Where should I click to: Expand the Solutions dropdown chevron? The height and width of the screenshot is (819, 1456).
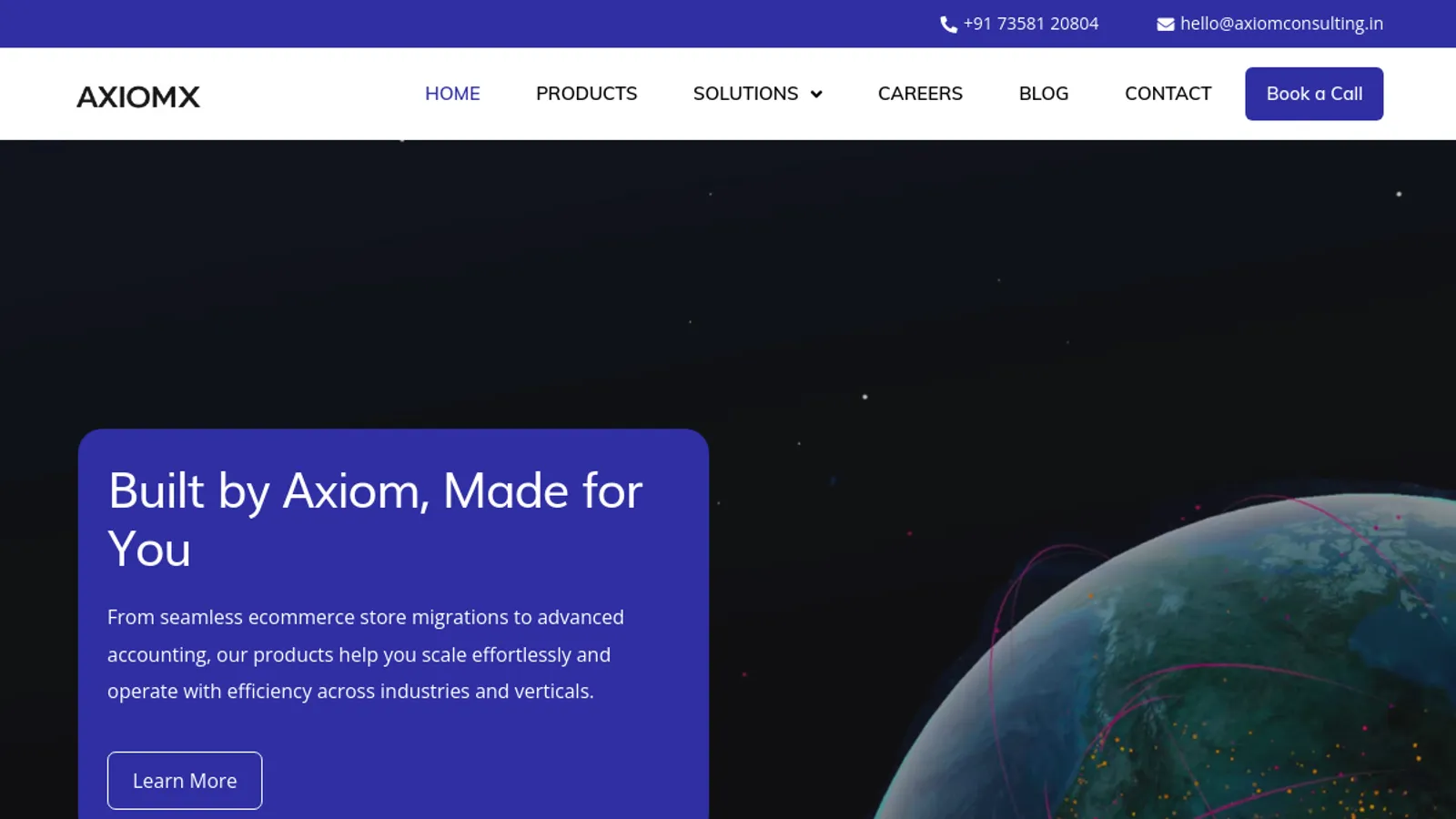[x=816, y=94]
